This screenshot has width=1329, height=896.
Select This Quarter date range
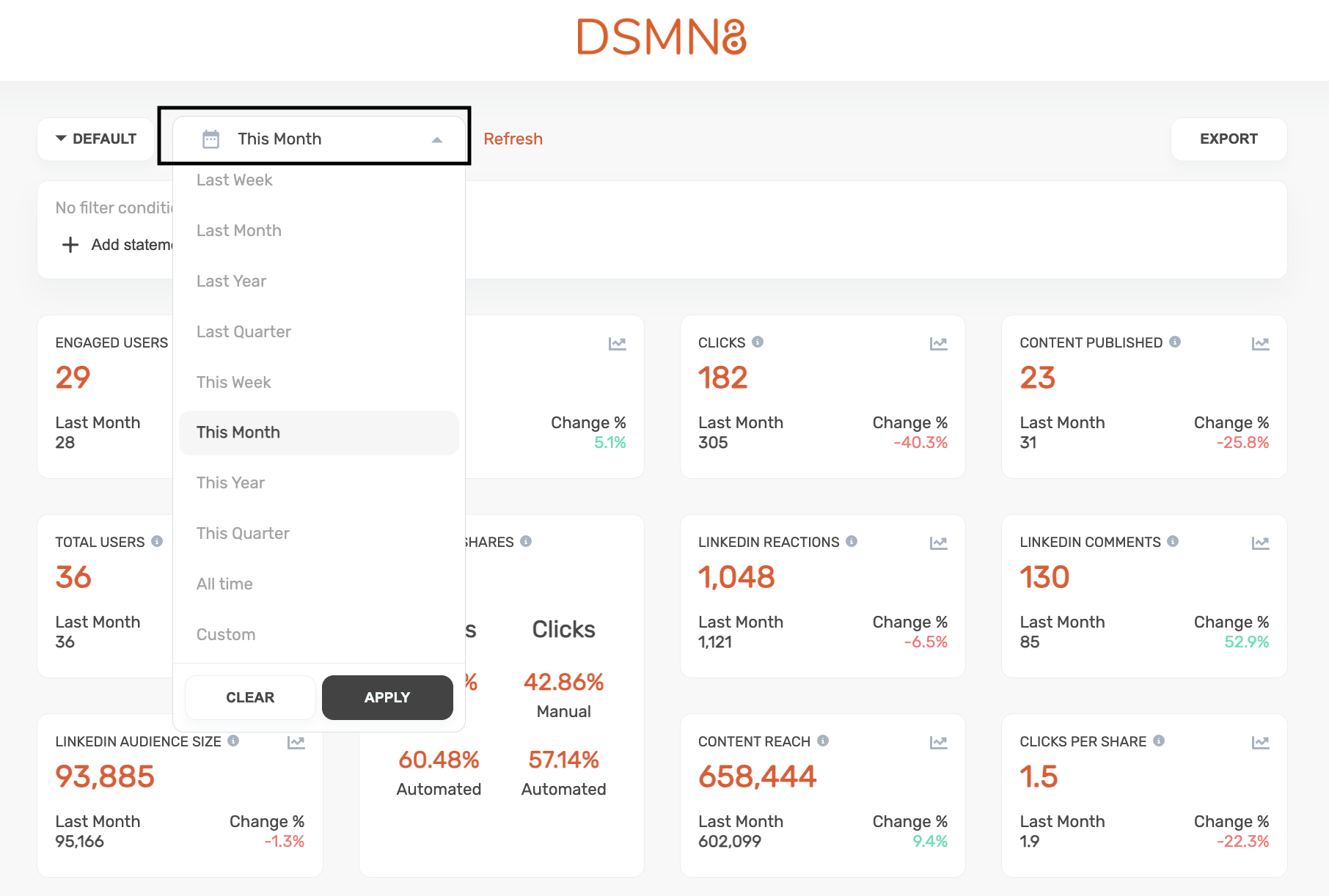[319, 534]
